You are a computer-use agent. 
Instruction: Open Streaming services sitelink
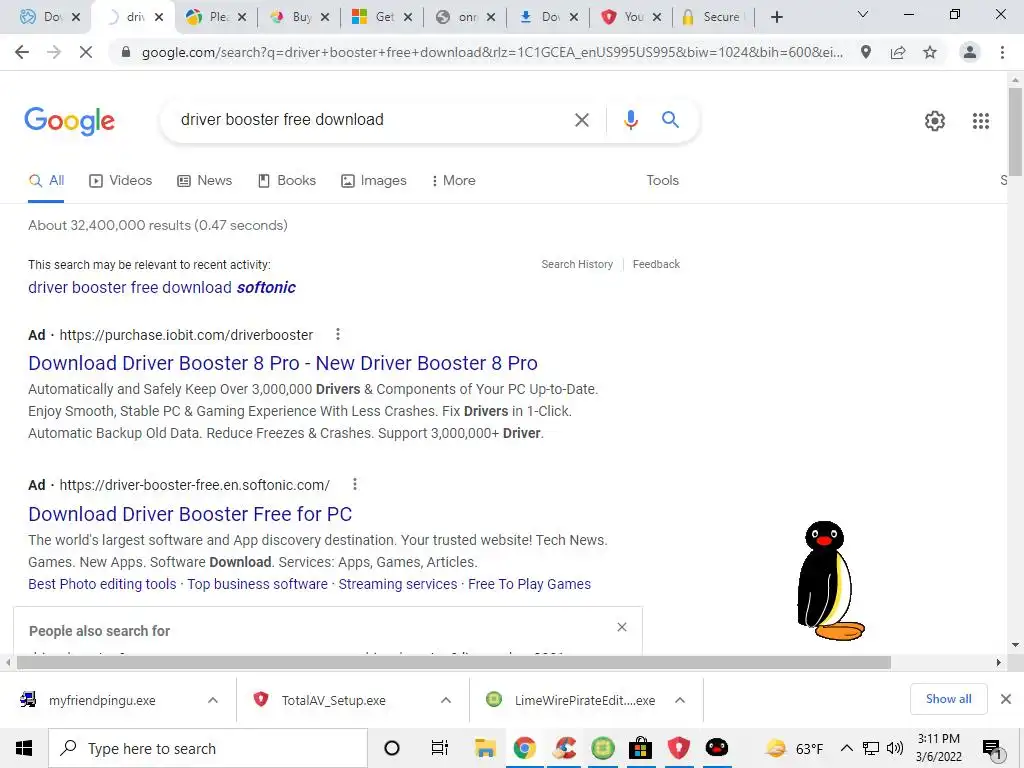398,584
